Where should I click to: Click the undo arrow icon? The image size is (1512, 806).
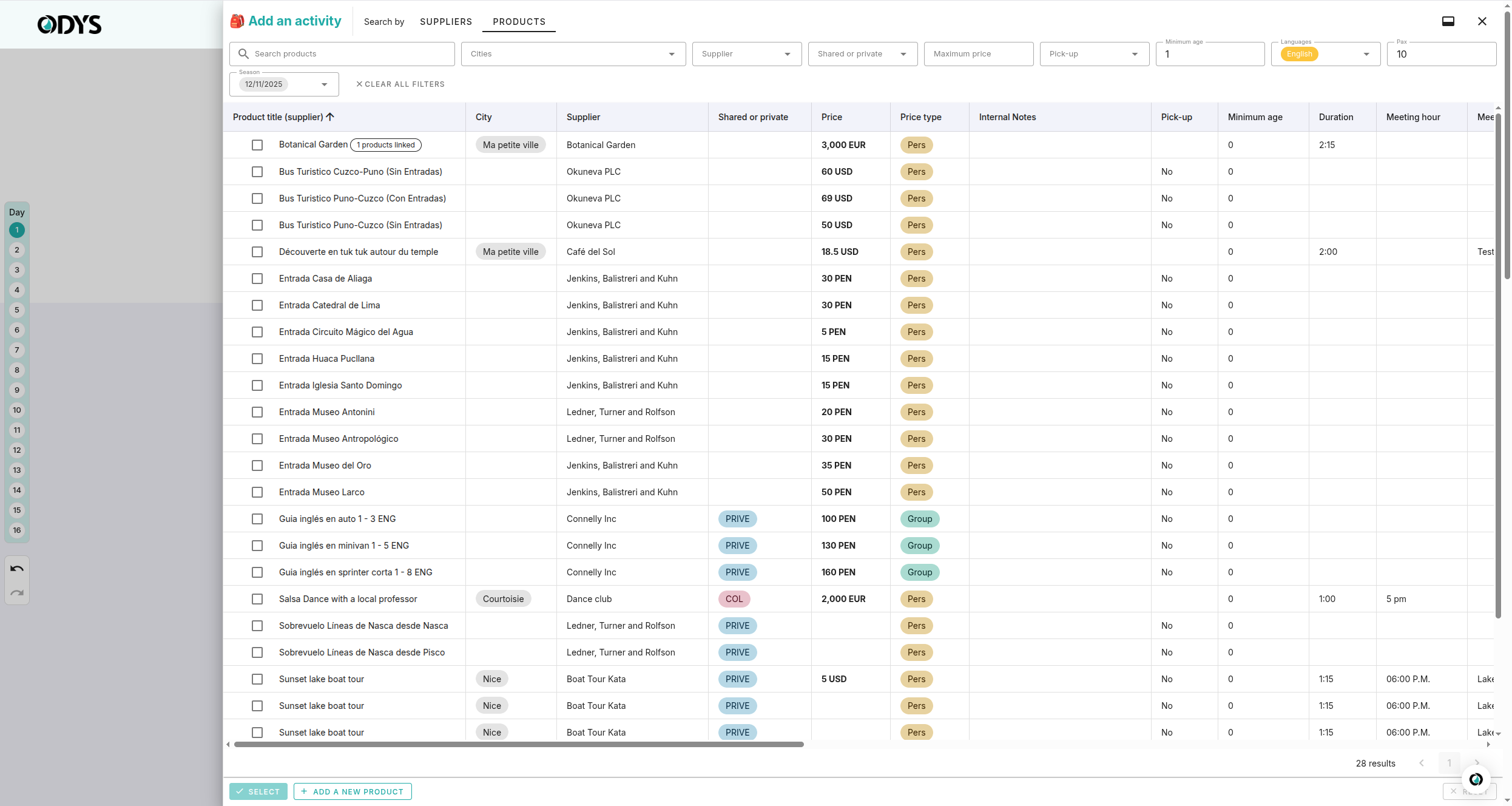click(x=17, y=569)
